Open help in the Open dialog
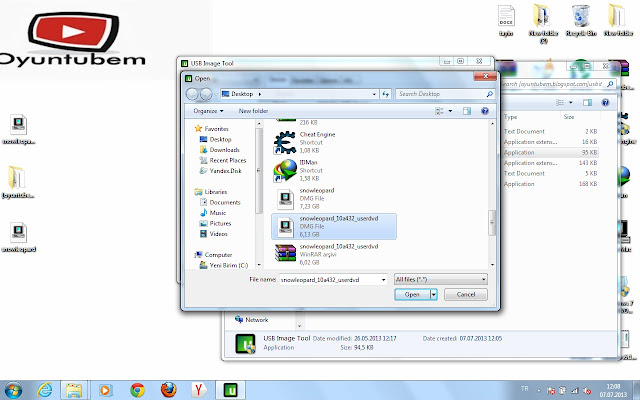 (x=484, y=111)
